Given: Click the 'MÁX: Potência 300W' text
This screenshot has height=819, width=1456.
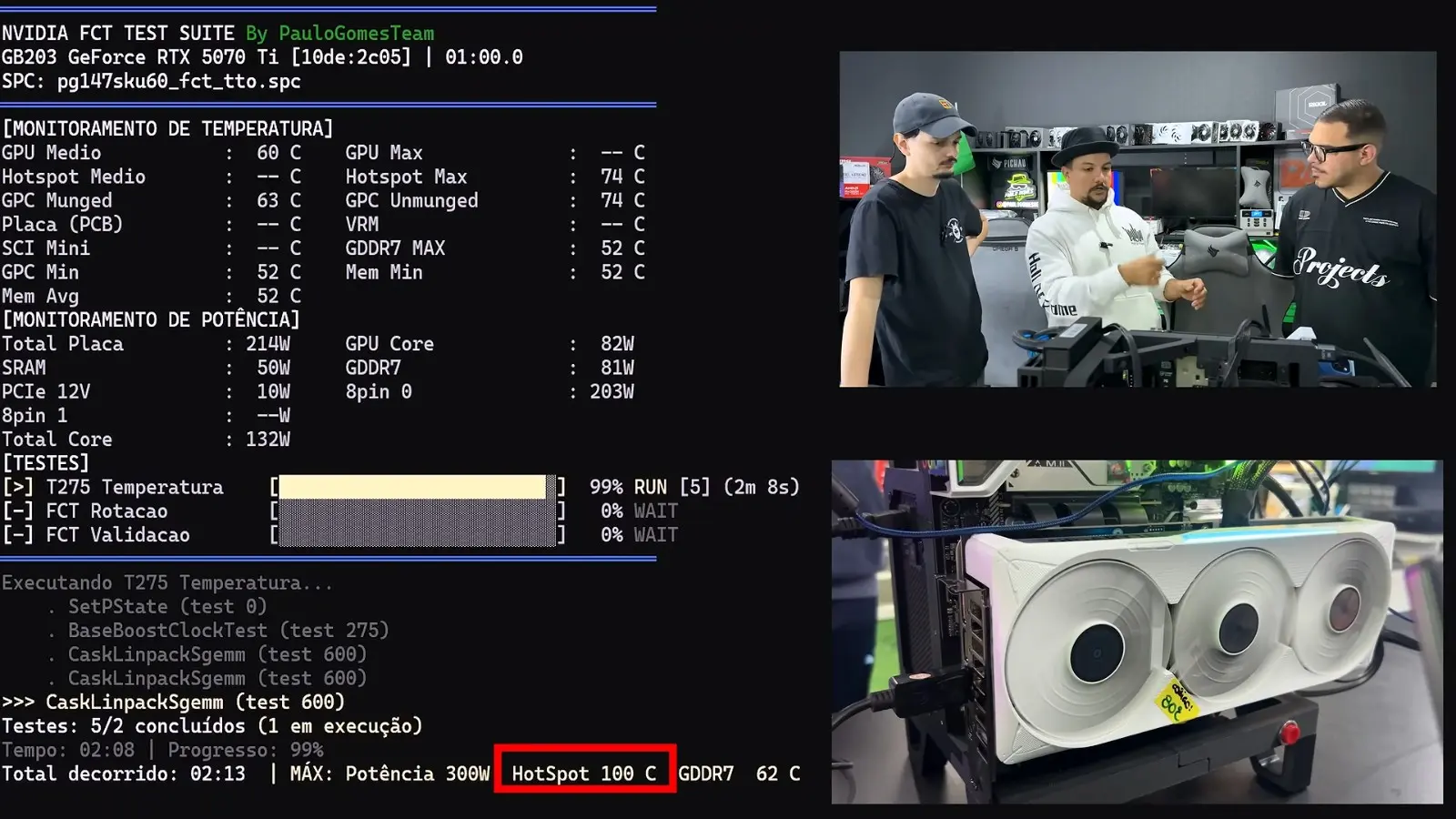Looking at the screenshot, I should [x=389, y=773].
